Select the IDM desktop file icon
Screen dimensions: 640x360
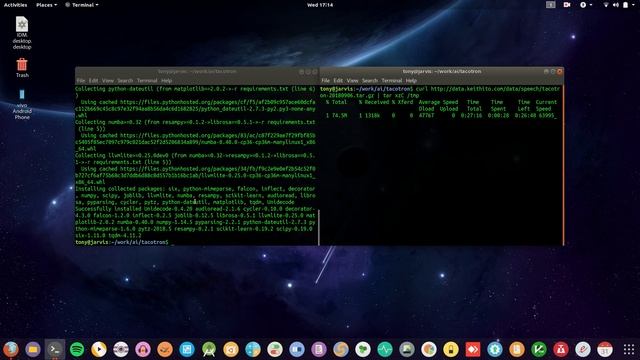22,33
